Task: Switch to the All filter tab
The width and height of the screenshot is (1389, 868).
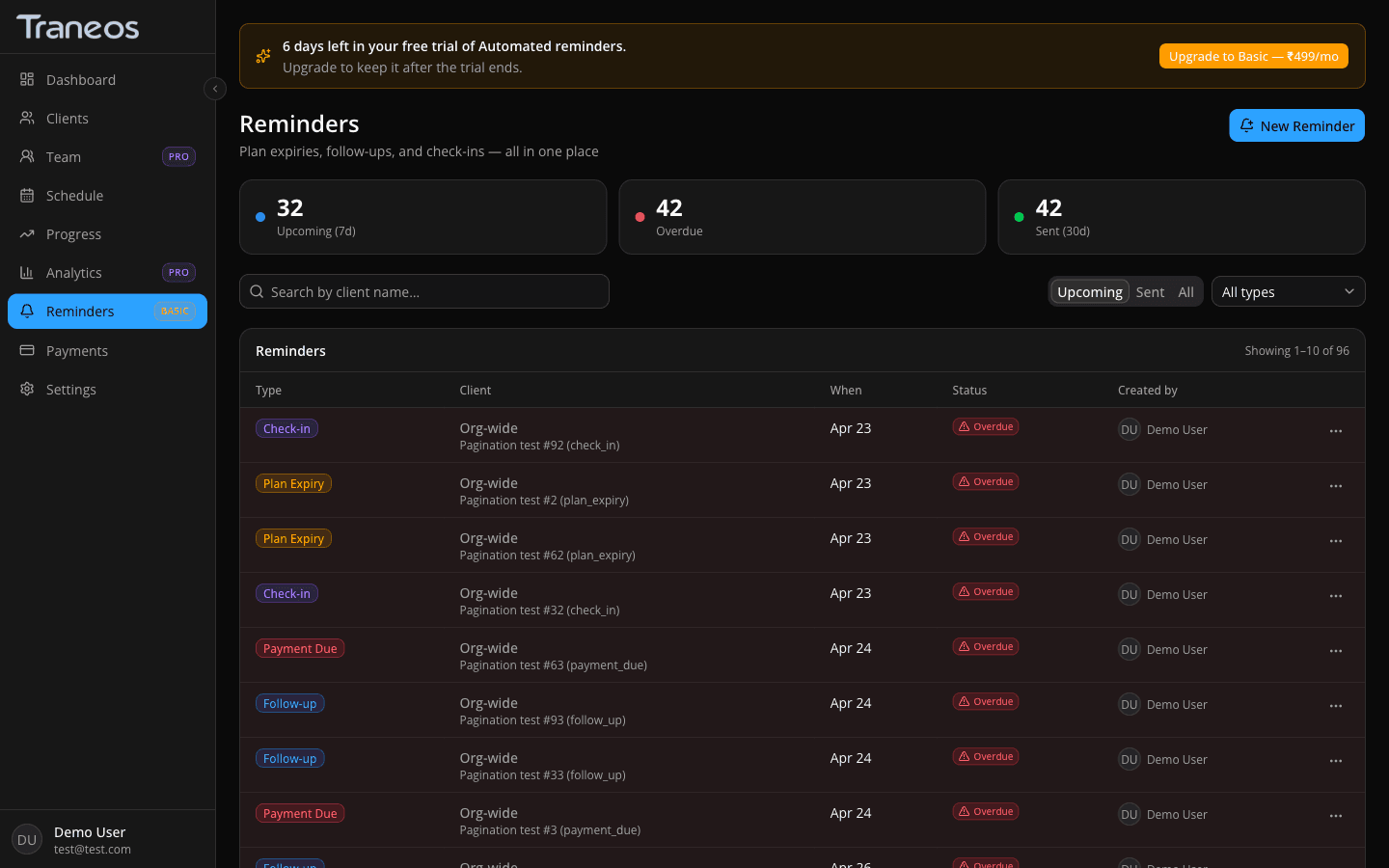Action: click(1185, 291)
